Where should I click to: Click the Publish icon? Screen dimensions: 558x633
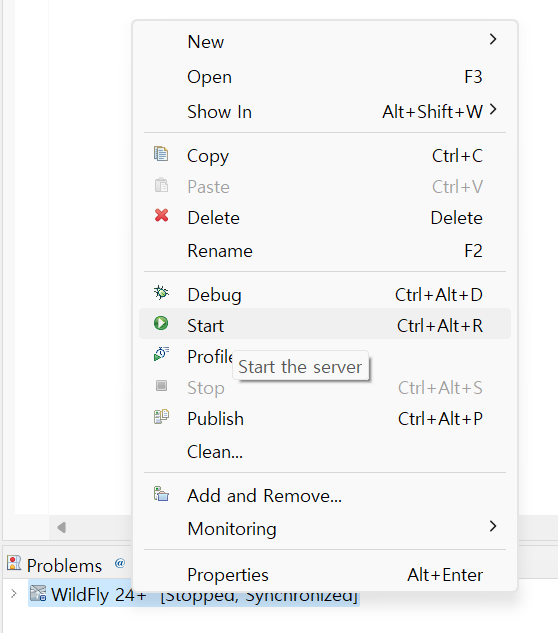[162, 416]
